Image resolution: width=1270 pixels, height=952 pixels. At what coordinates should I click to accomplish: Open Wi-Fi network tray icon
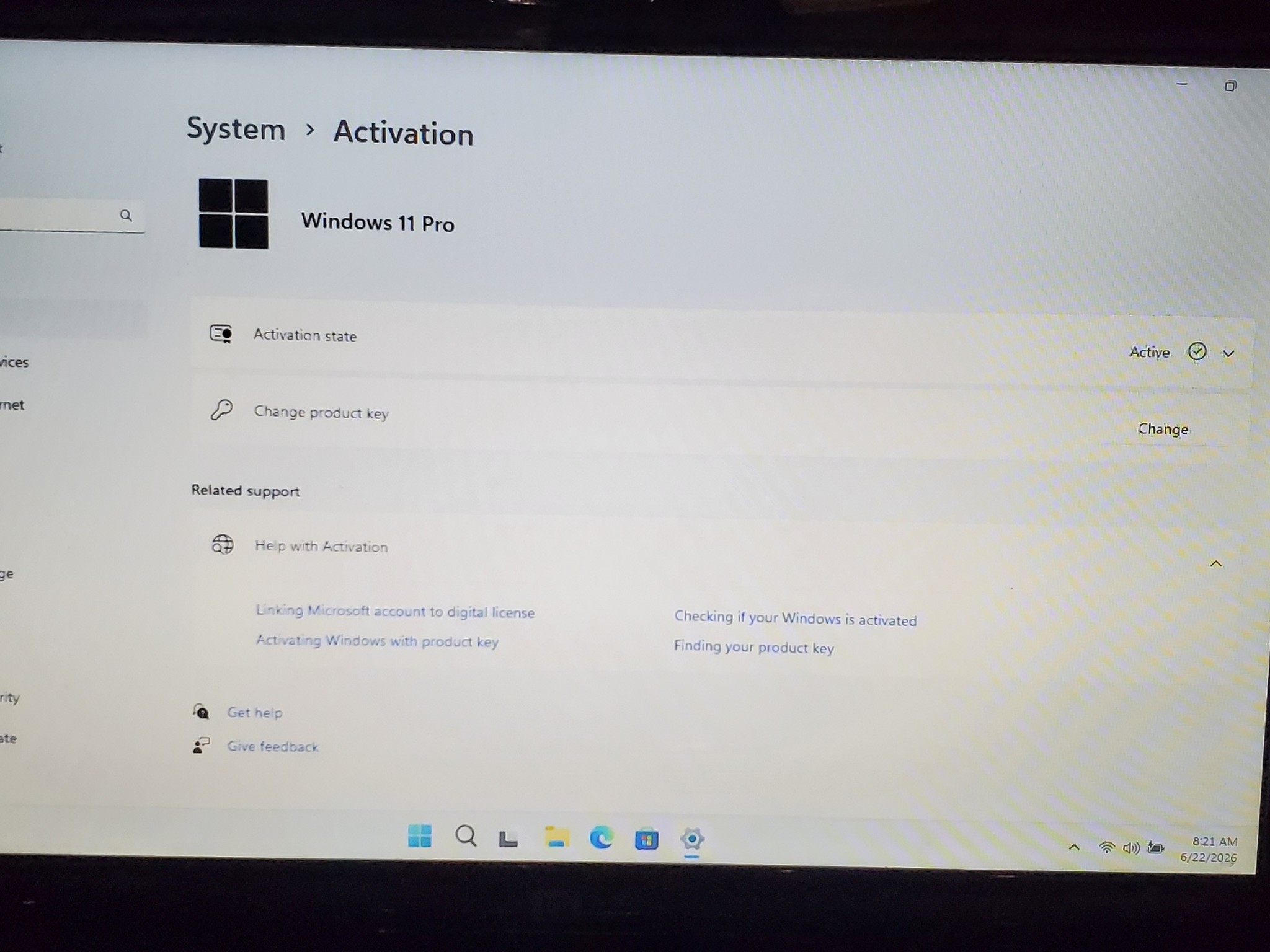[x=1106, y=847]
